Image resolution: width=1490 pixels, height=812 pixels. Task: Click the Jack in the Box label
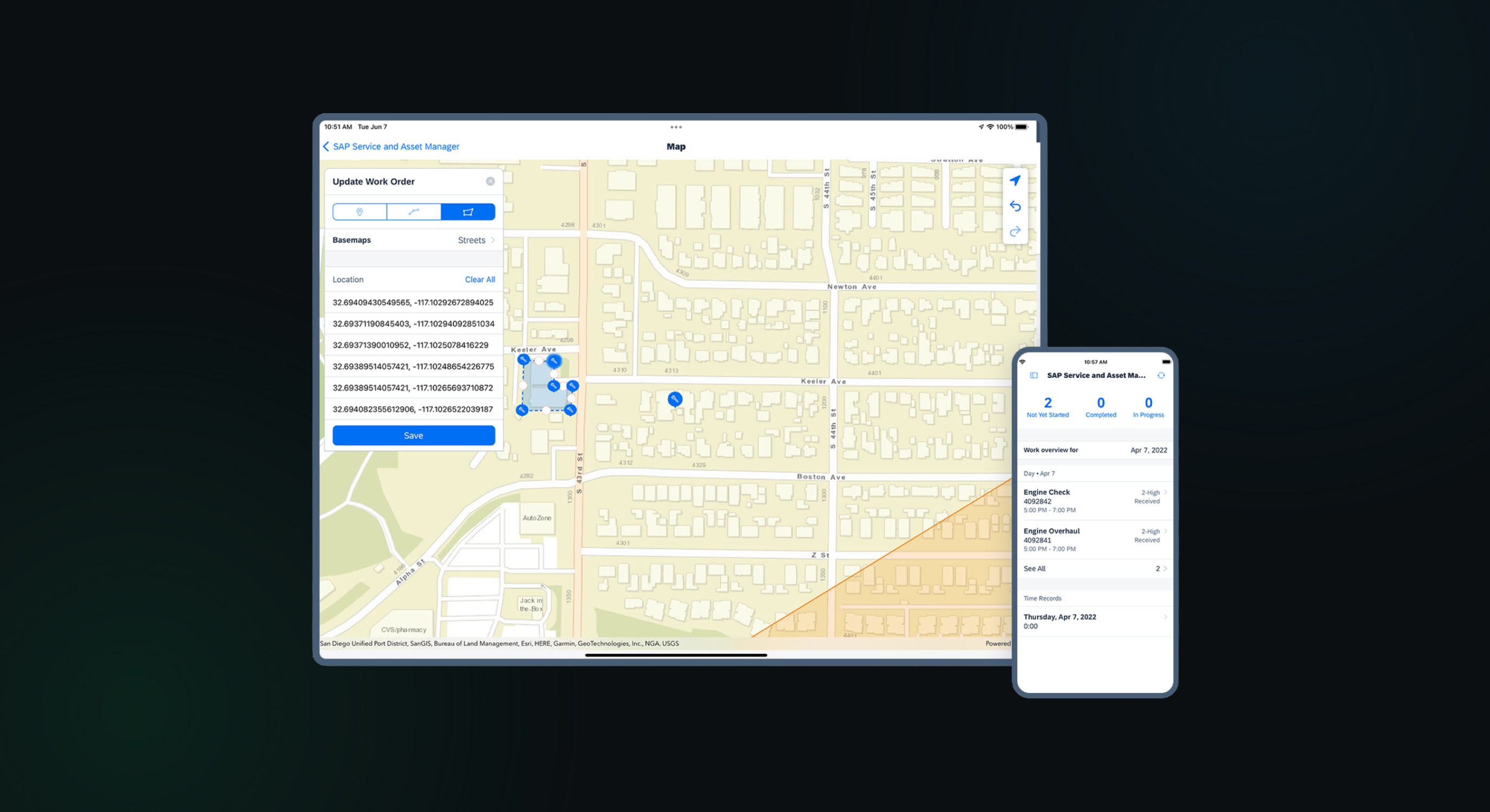531,604
